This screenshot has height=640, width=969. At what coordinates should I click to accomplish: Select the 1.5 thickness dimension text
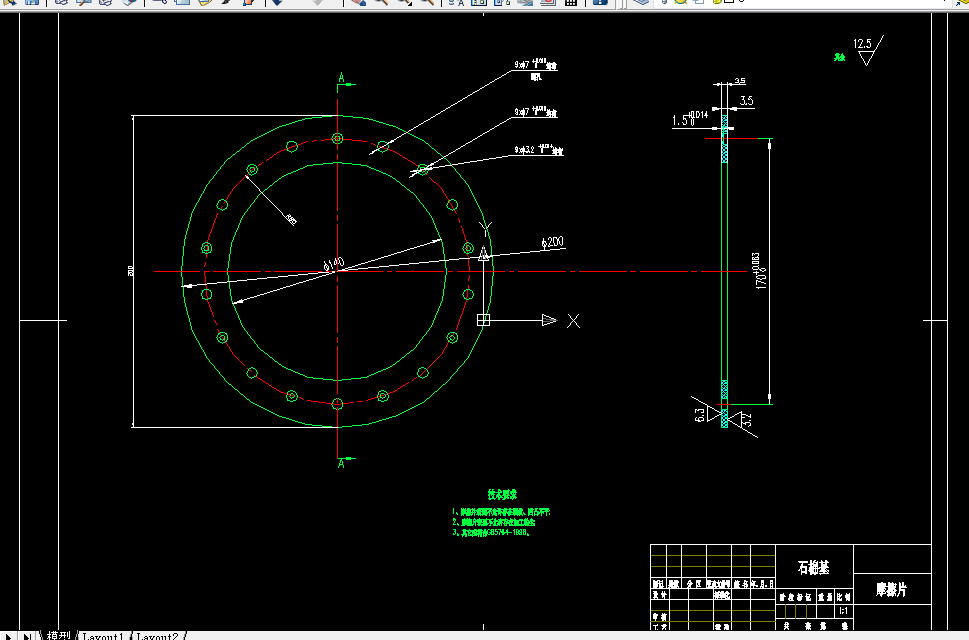tap(690, 118)
